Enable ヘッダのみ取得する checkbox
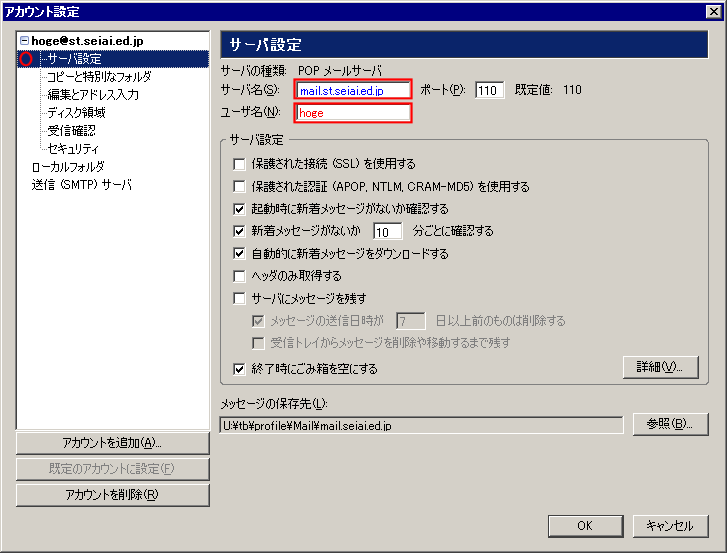Image resolution: width=727 pixels, height=553 pixels. tap(239, 276)
